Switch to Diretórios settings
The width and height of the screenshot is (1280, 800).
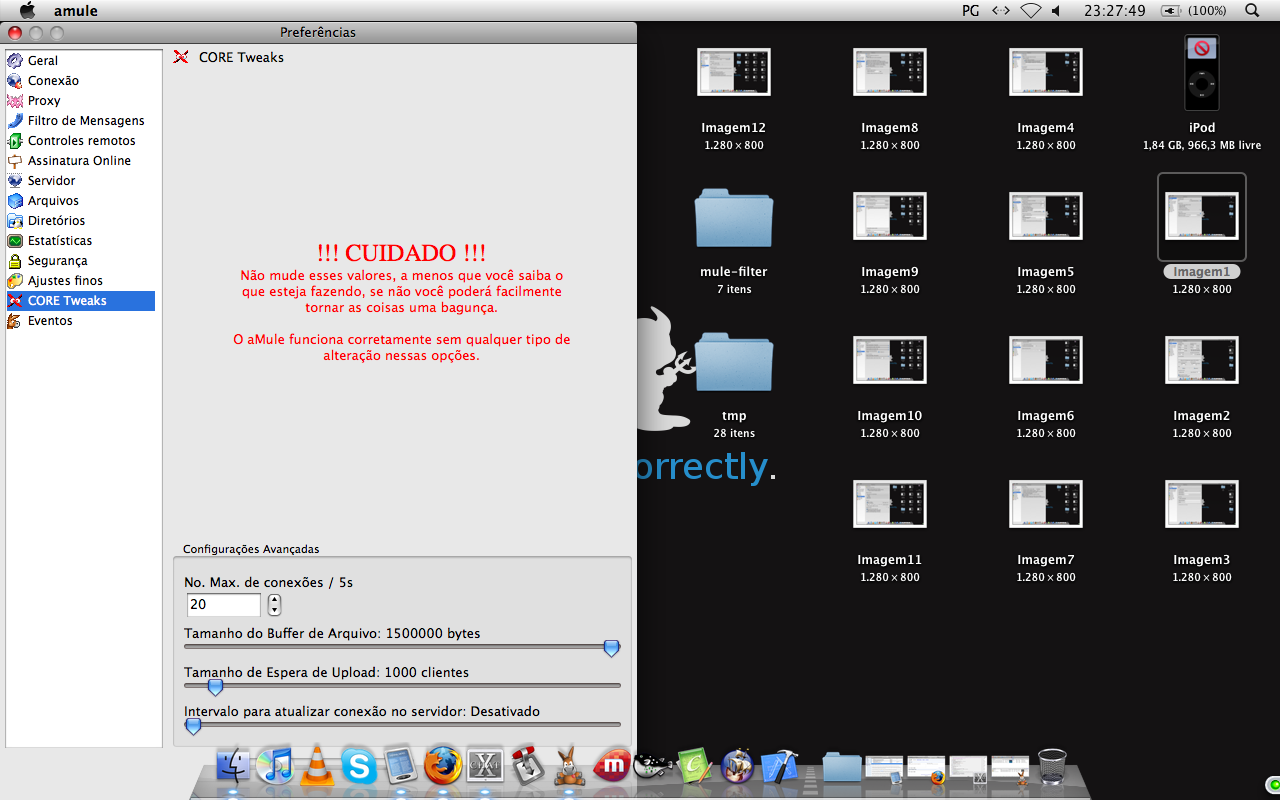56,221
